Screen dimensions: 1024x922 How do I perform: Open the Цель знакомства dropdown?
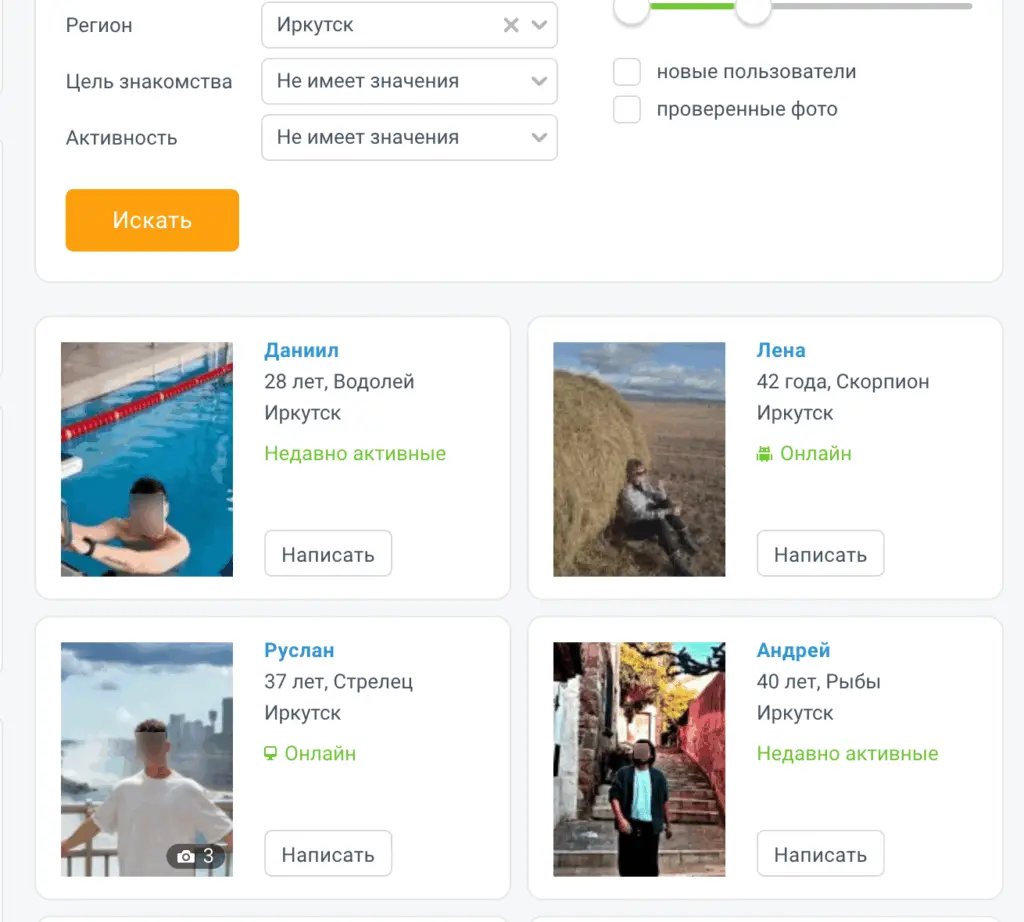tap(409, 82)
